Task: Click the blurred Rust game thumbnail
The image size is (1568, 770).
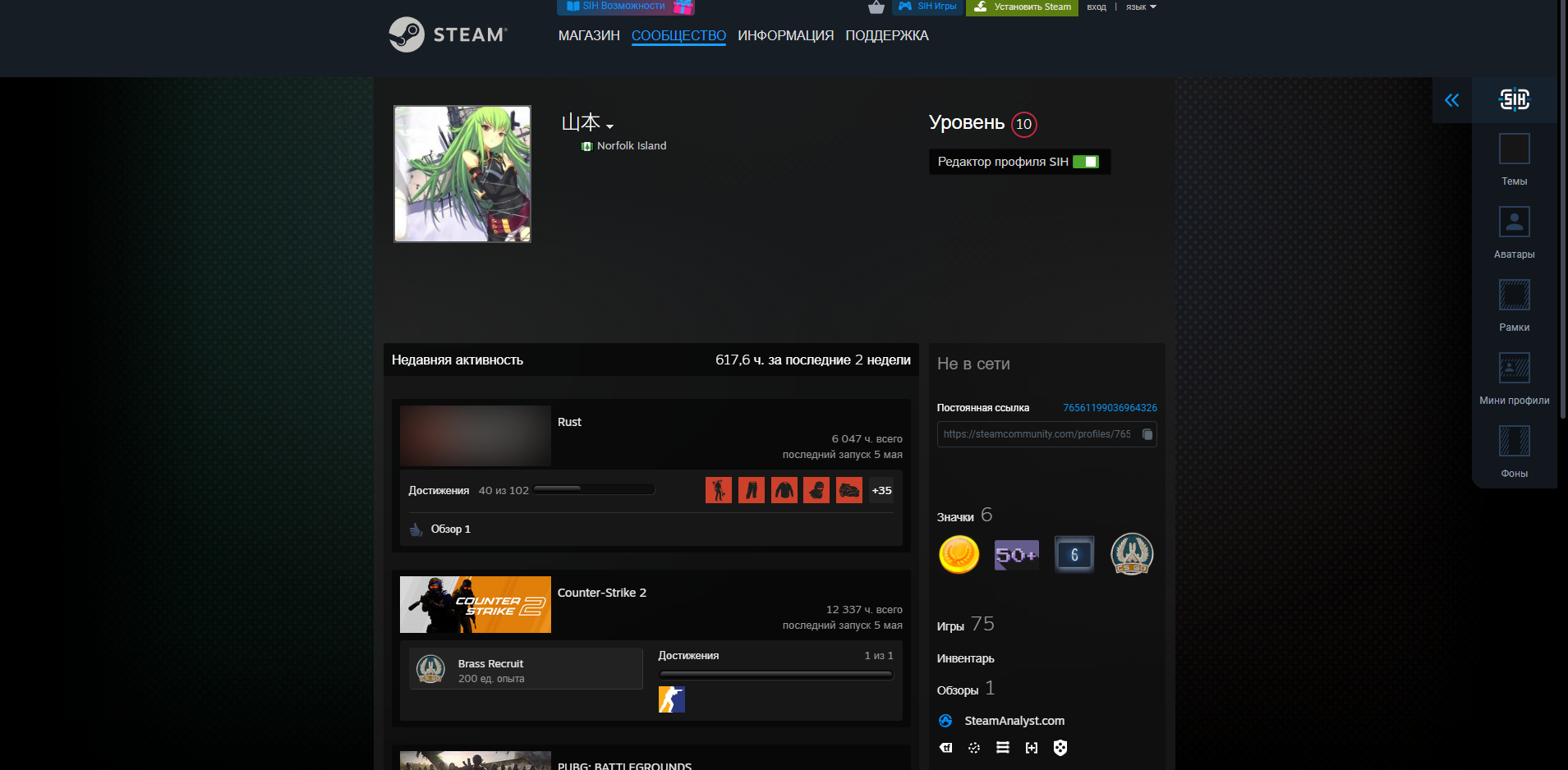Action: click(x=476, y=436)
